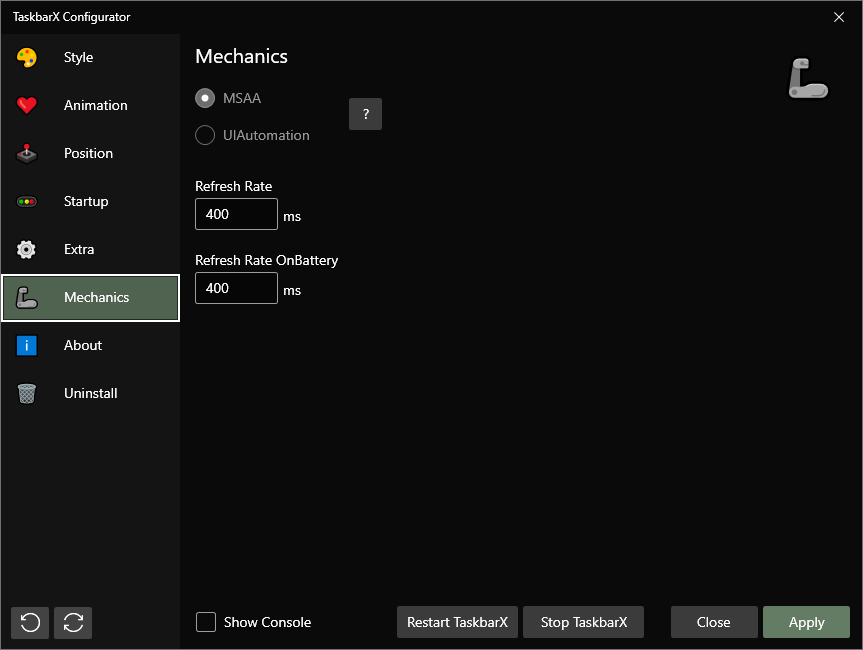Click the Mechanics arm icon in sidebar
The image size is (863, 650).
point(25,297)
